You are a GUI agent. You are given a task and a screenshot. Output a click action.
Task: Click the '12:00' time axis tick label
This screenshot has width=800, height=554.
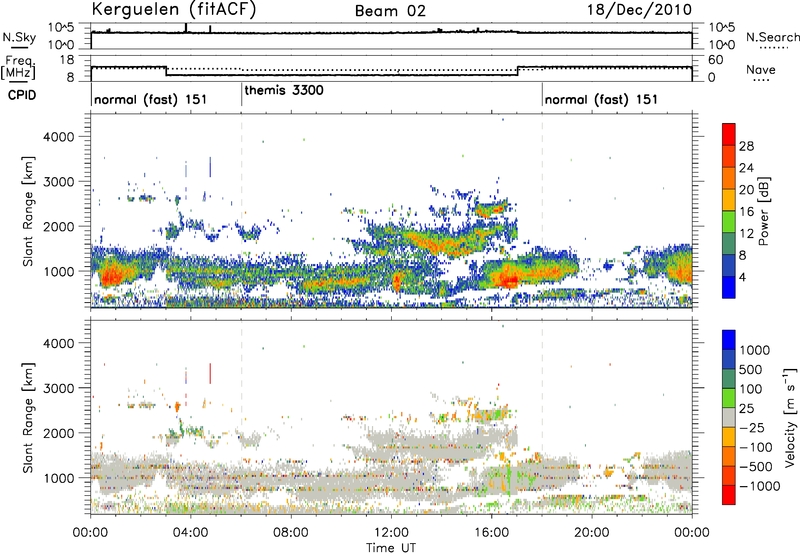click(391, 533)
